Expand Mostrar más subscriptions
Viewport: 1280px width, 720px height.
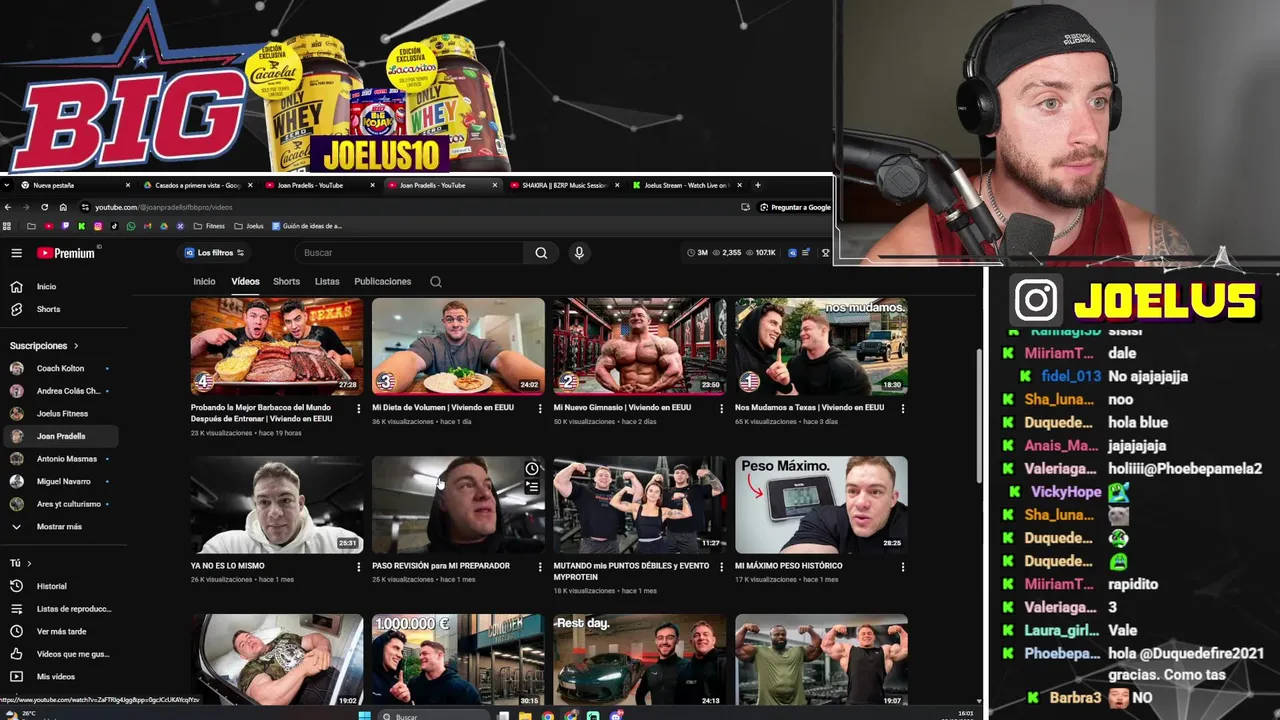tap(59, 527)
